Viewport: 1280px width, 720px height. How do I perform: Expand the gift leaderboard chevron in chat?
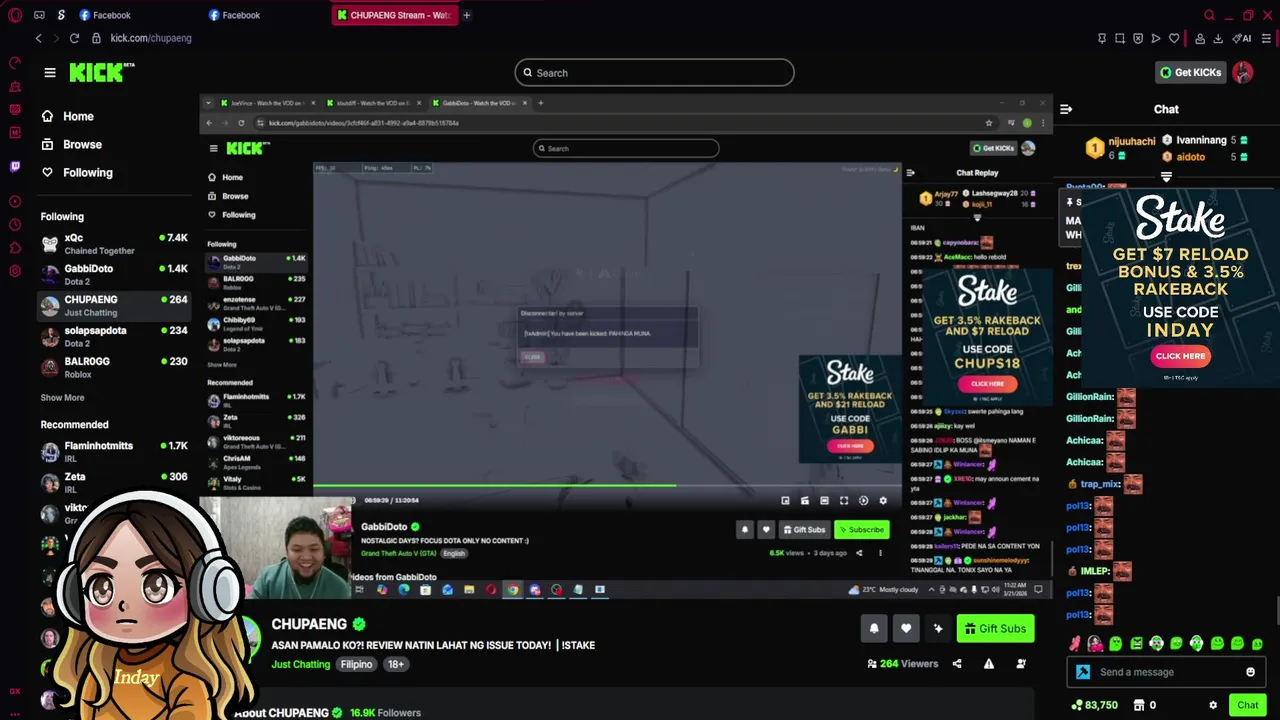coord(1166,177)
